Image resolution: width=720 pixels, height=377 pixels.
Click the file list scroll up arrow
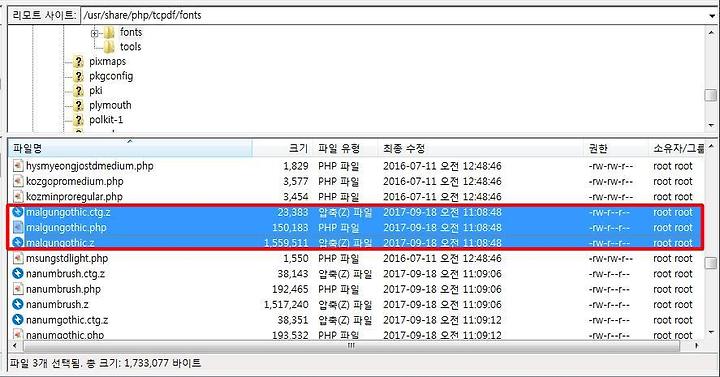[711, 146]
